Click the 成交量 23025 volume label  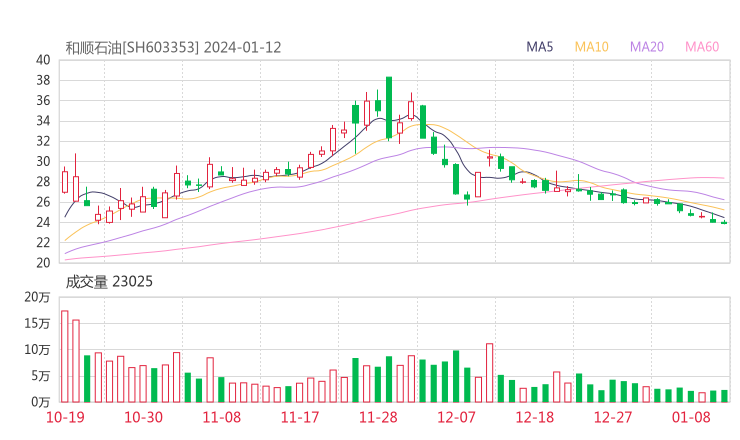(109, 282)
